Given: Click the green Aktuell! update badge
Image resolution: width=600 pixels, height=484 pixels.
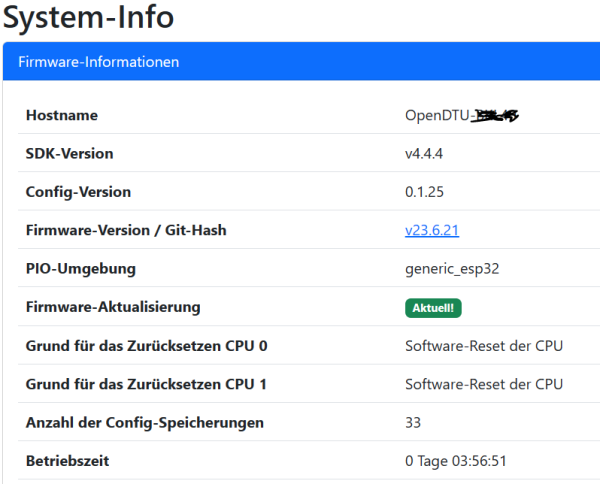Looking at the screenshot, I should click(x=433, y=308).
